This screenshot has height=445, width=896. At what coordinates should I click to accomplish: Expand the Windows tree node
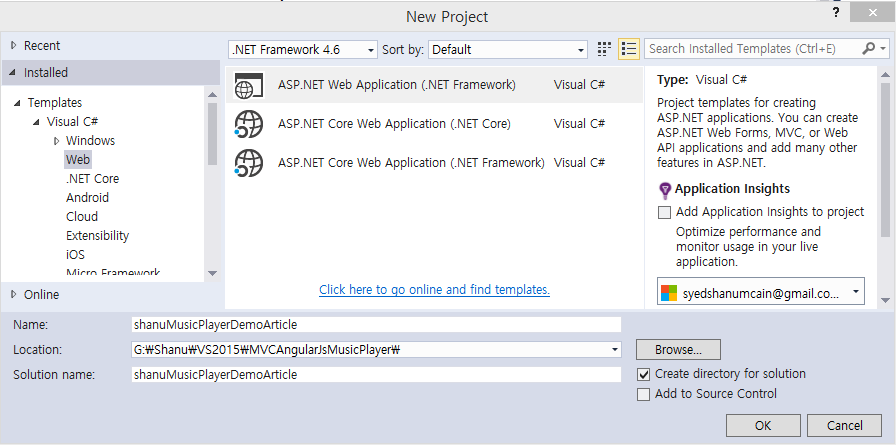(x=57, y=141)
